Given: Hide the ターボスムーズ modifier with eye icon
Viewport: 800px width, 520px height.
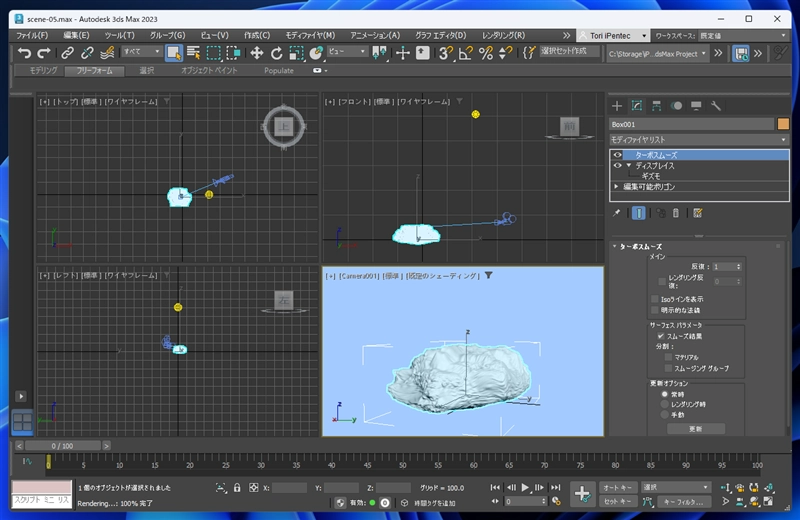Looking at the screenshot, I should (617, 155).
